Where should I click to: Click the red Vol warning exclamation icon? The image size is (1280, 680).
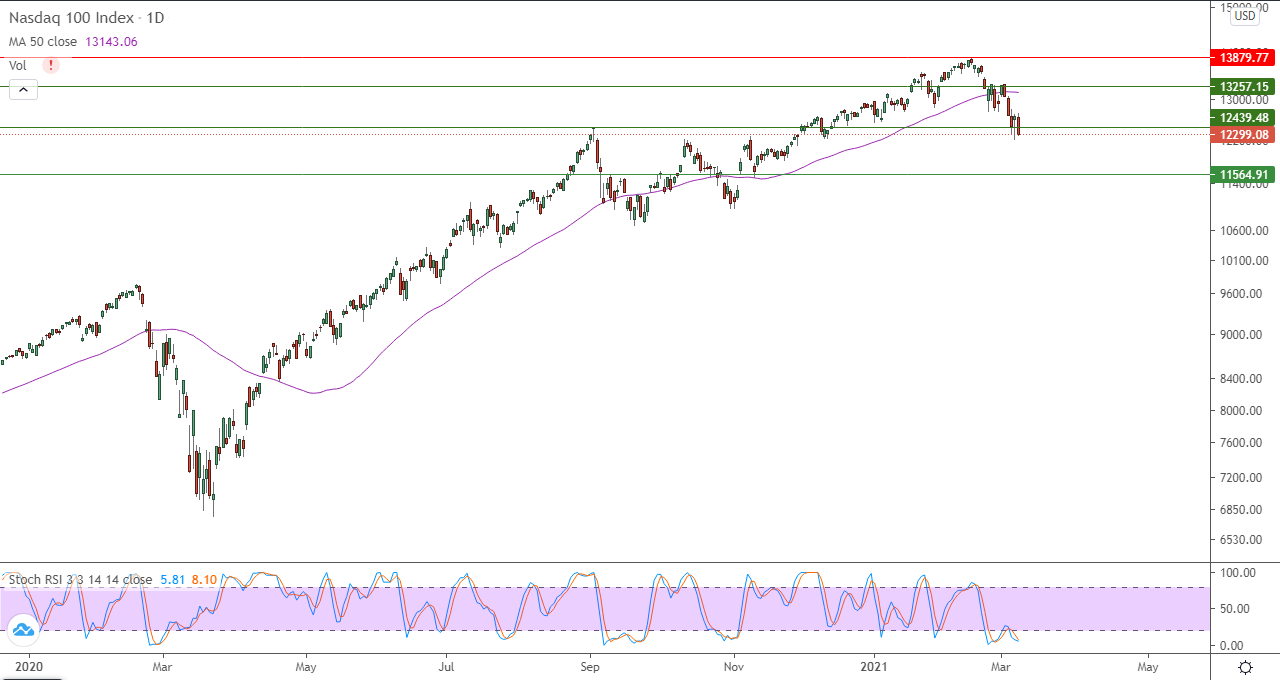(51, 65)
